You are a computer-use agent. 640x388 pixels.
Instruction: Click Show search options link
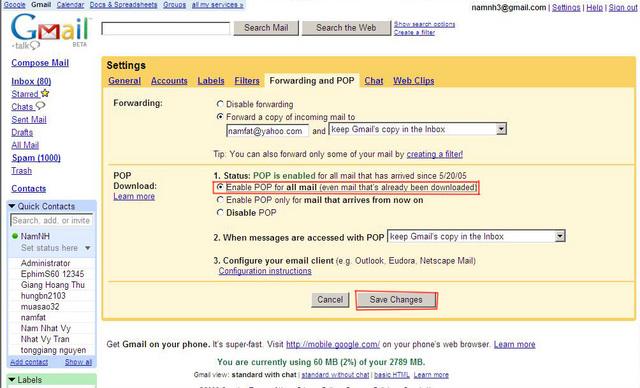coord(424,24)
